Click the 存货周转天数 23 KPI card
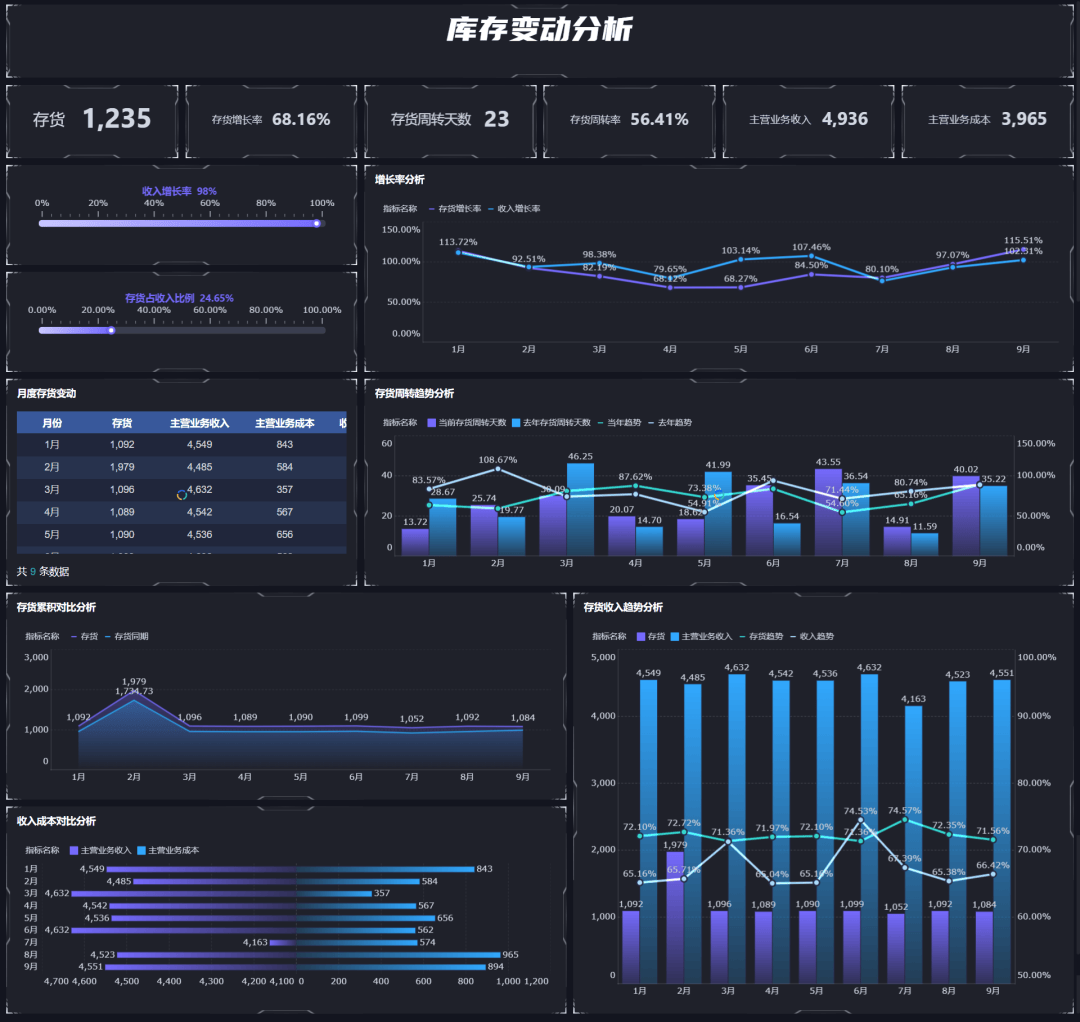The image size is (1080, 1022). pos(450,120)
